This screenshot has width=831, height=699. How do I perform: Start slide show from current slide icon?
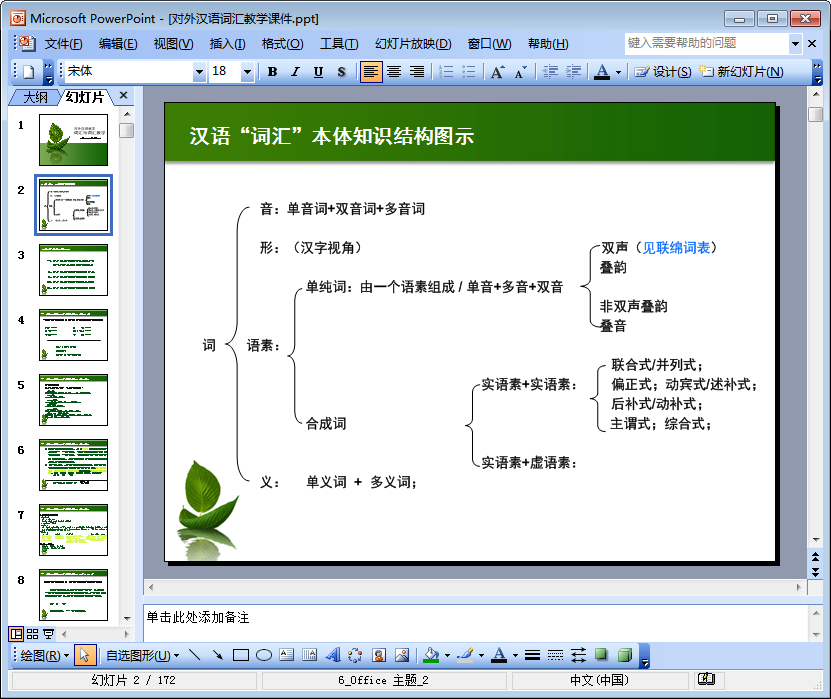[48, 634]
